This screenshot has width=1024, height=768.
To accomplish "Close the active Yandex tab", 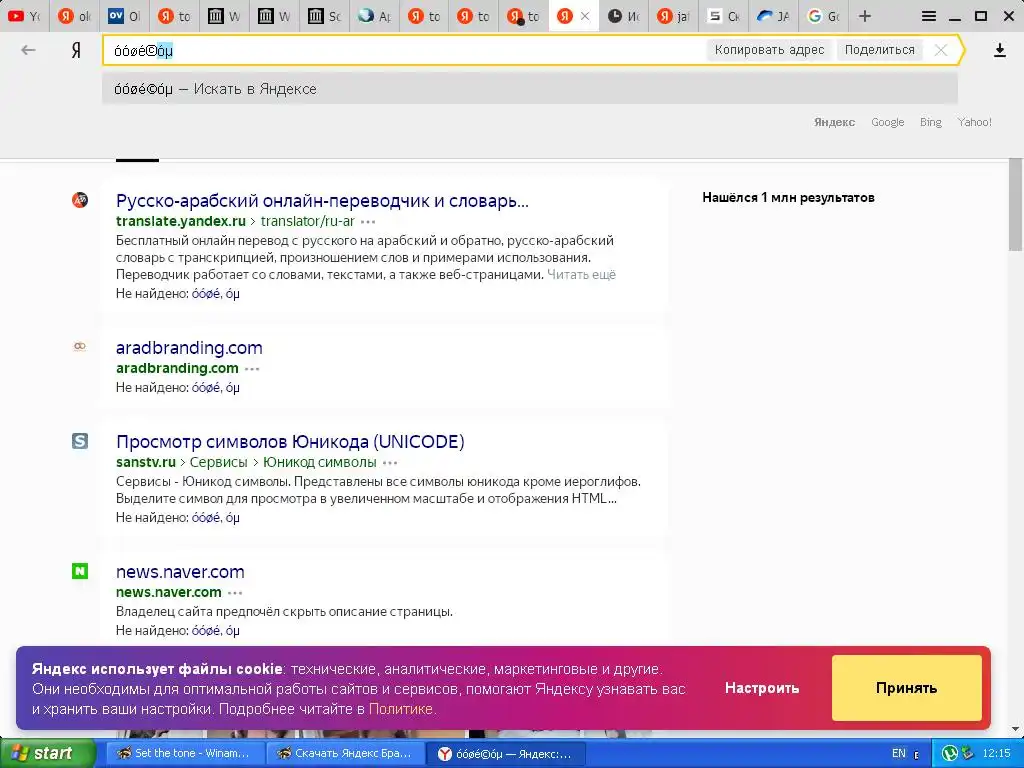I will click(585, 16).
